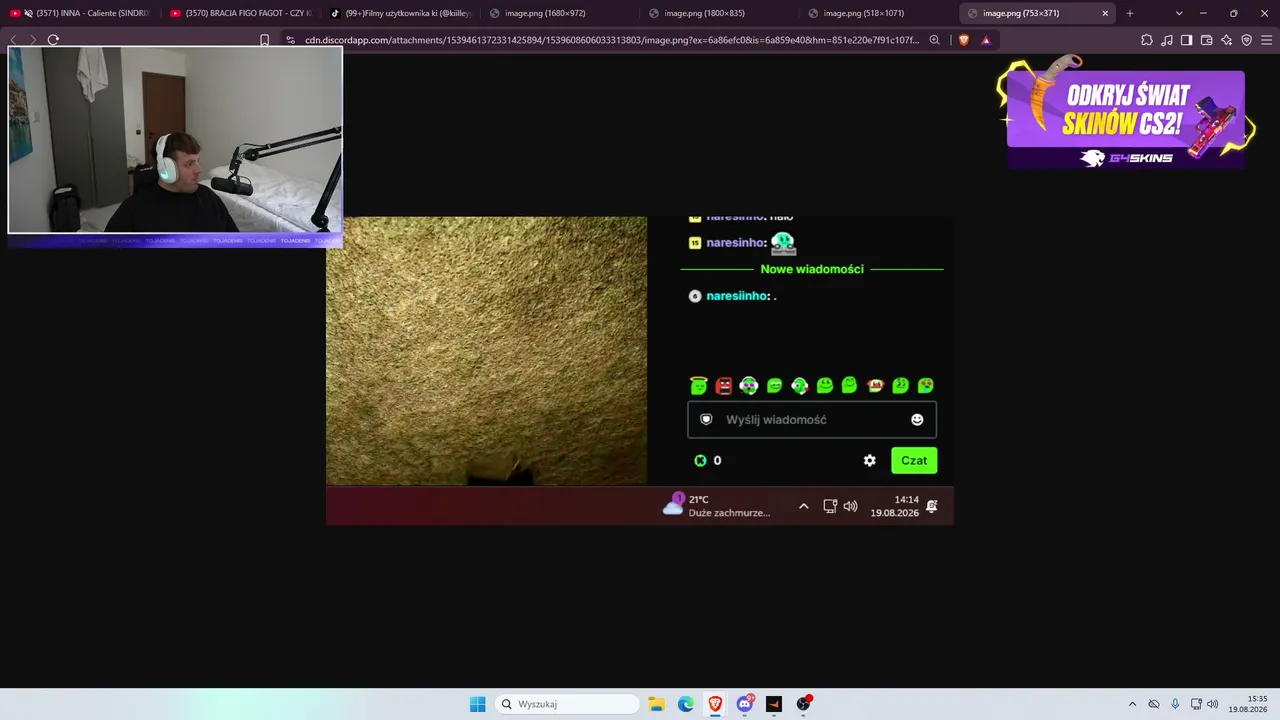Reload the current page
The height and width of the screenshot is (720, 1280).
tap(53, 40)
